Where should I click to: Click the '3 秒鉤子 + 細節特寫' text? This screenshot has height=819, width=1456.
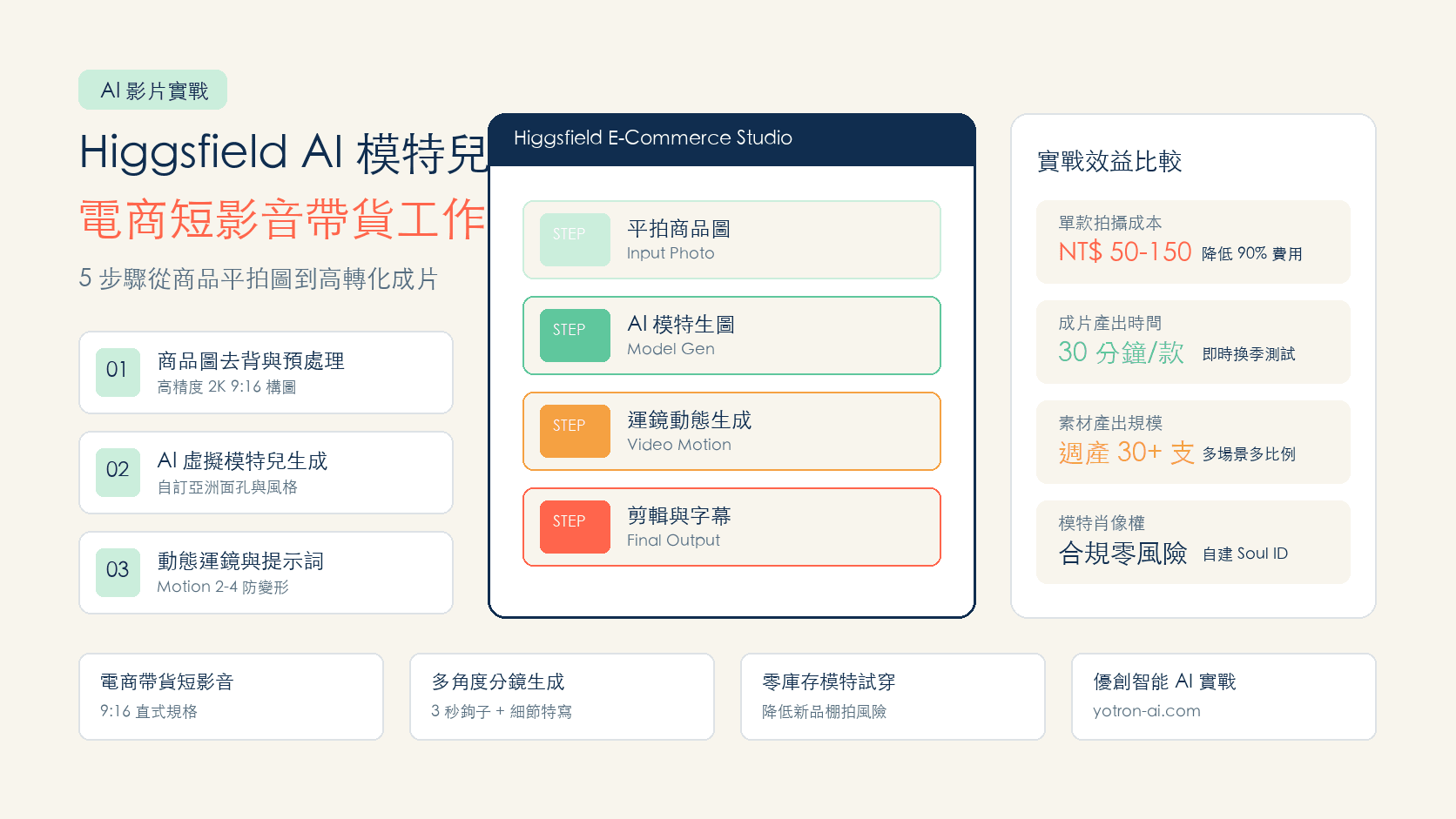coord(502,711)
